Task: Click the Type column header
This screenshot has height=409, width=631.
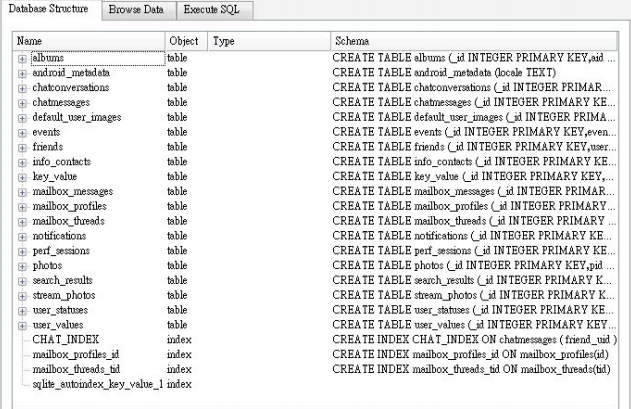Action: (266, 41)
